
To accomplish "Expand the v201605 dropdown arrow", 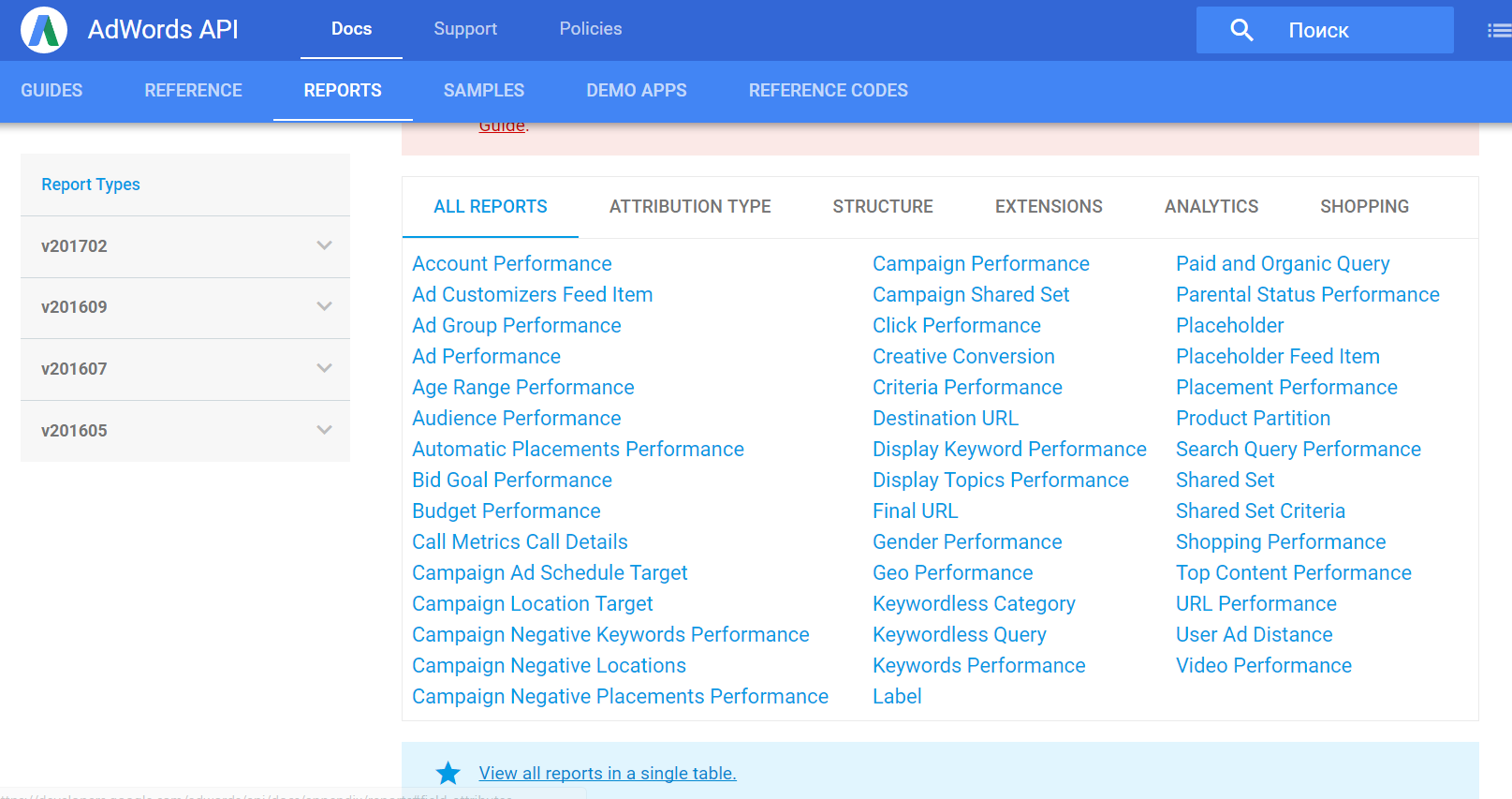I will pos(324,431).
